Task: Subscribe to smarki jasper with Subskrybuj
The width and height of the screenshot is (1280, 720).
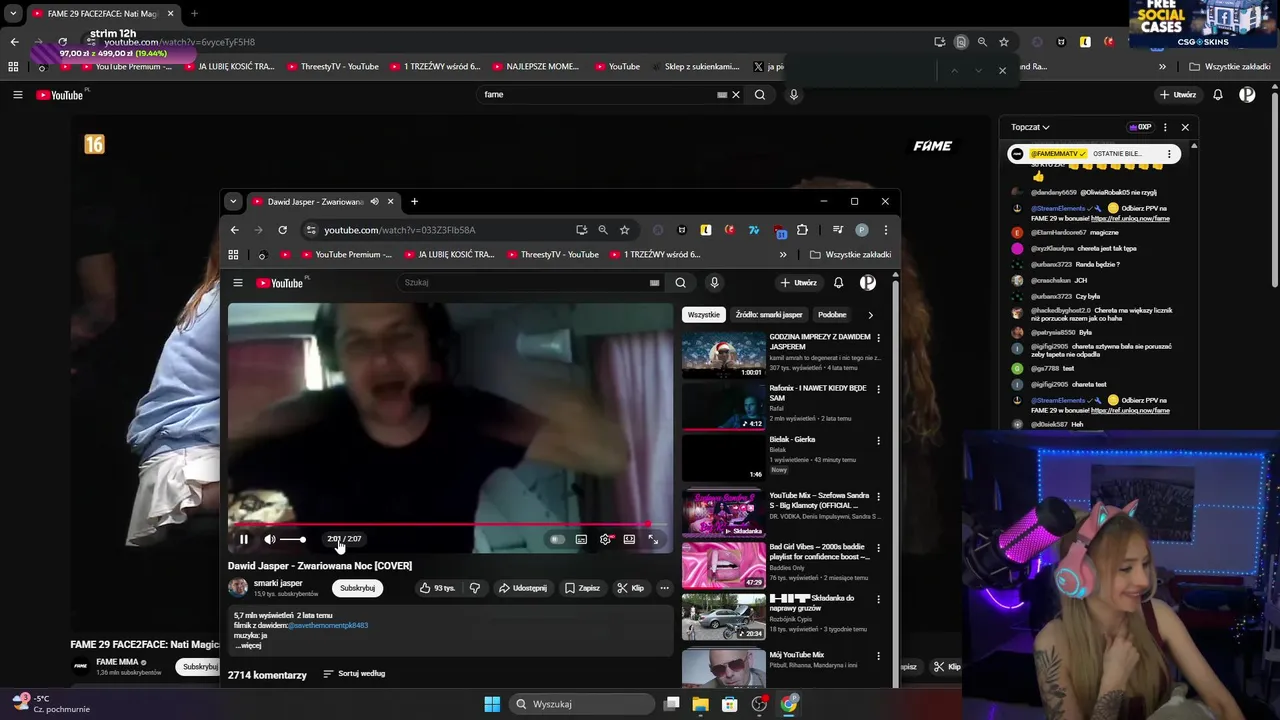Action: click(x=357, y=588)
